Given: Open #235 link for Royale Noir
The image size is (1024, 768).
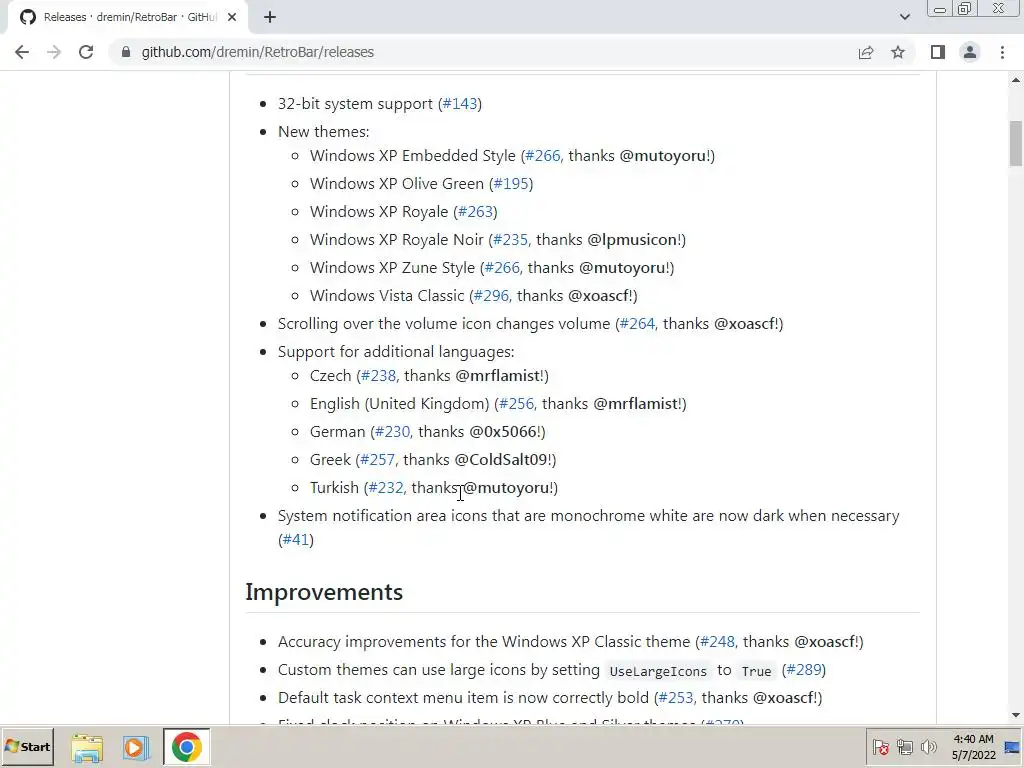Looking at the screenshot, I should tap(510, 240).
